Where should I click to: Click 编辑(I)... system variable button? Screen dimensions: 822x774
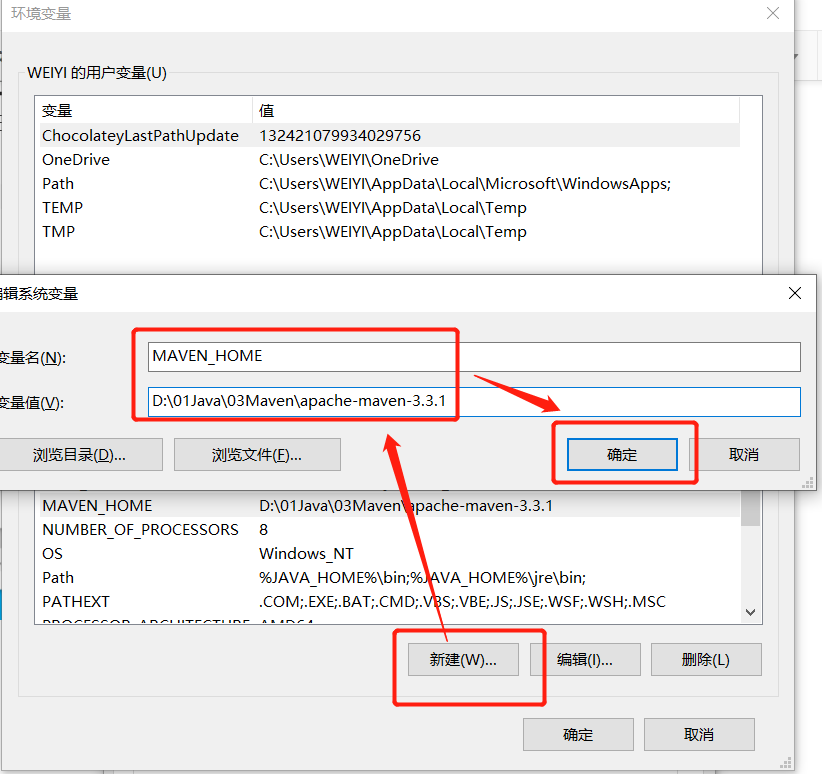pos(585,660)
